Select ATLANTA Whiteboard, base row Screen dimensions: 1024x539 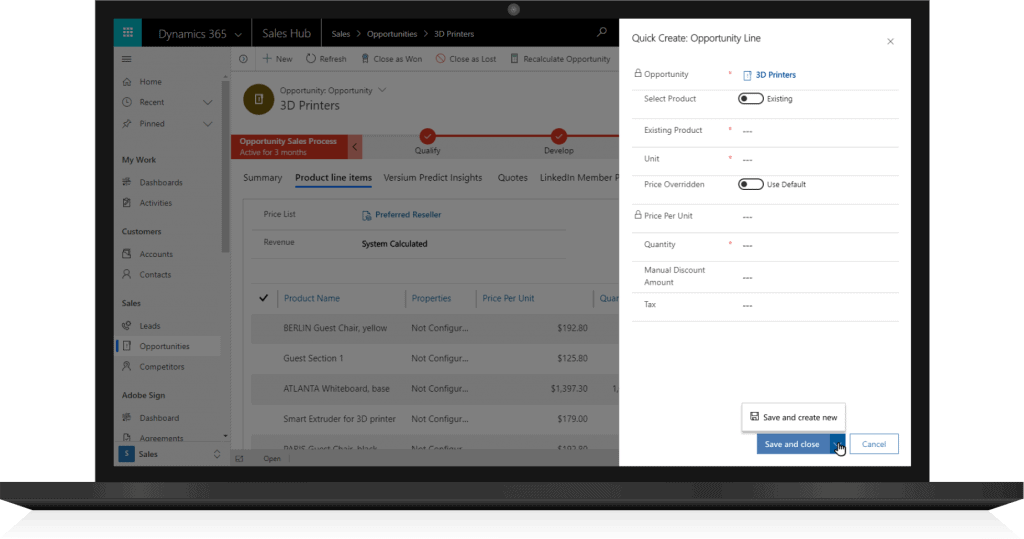point(435,388)
